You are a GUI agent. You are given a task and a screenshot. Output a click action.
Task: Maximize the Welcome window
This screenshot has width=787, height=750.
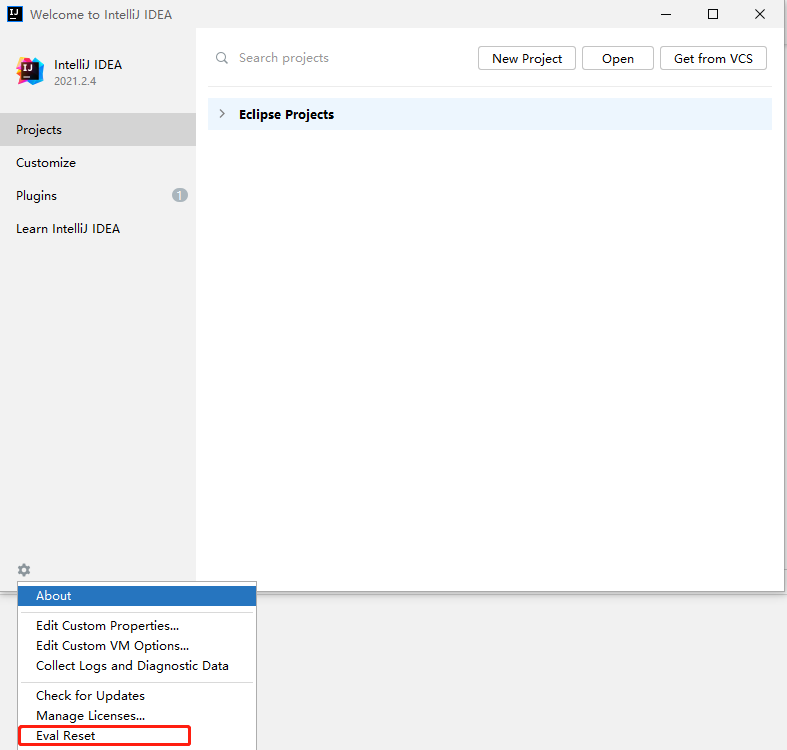tap(713, 14)
